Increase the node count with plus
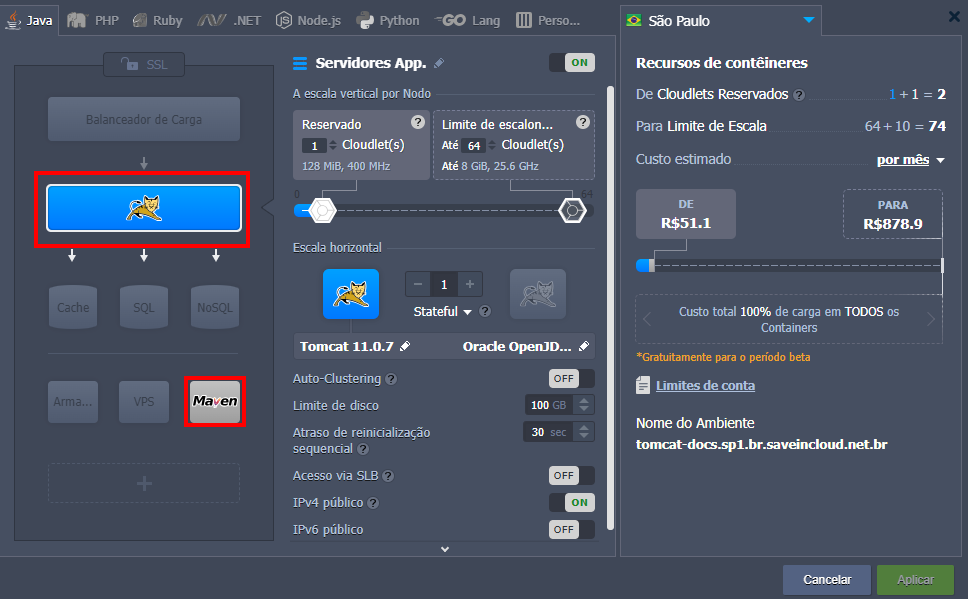This screenshot has width=968, height=599. coord(470,284)
